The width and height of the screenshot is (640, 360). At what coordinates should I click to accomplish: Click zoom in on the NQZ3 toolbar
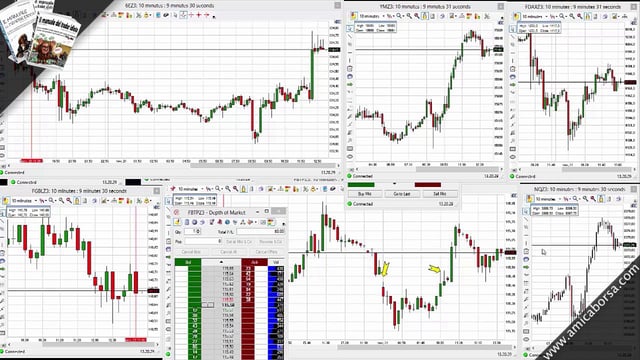tap(585, 199)
